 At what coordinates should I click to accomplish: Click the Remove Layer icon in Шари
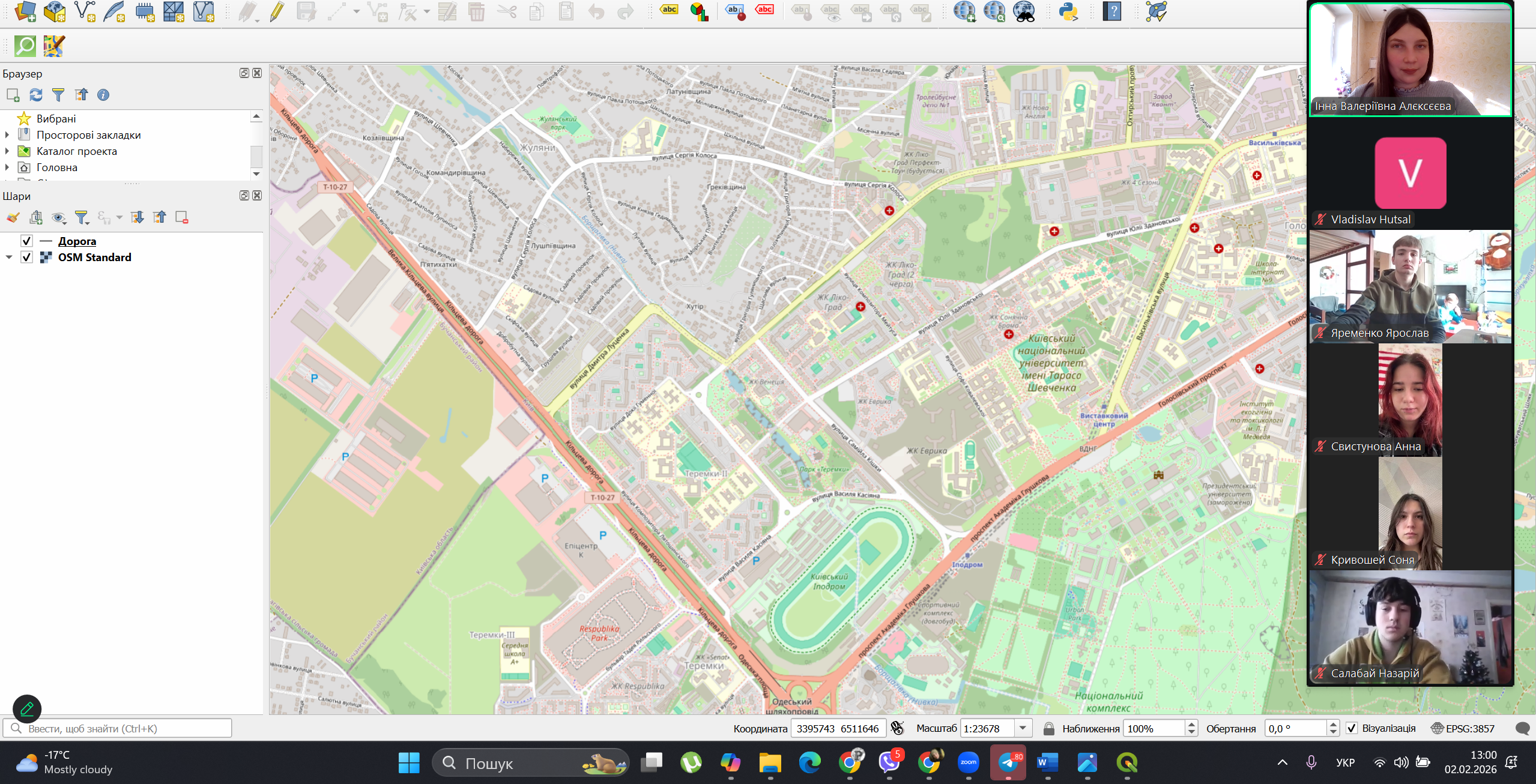(181, 217)
